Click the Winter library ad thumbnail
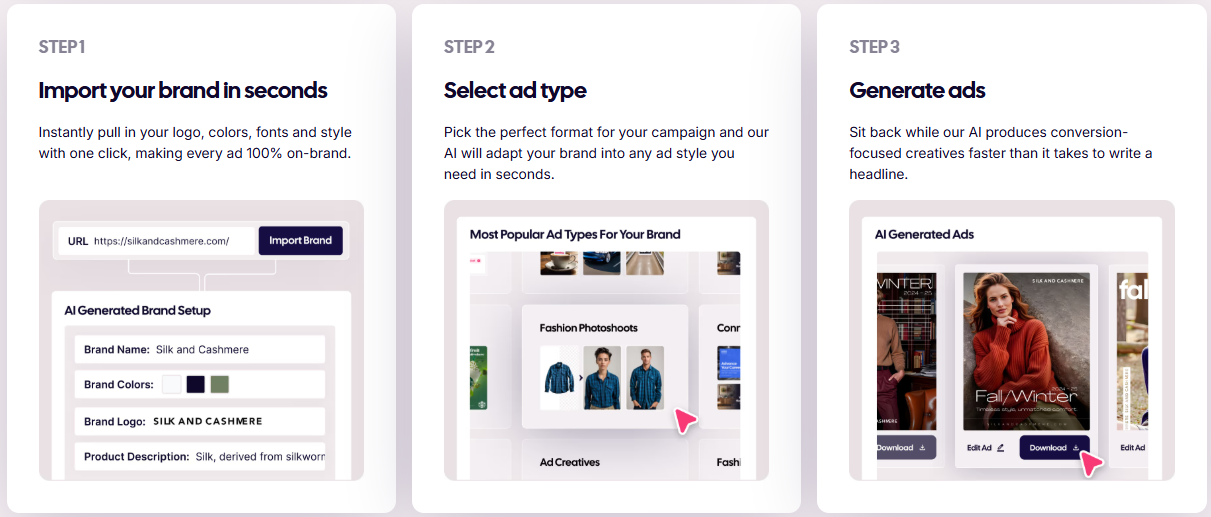This screenshot has height=517, width=1211. point(906,350)
